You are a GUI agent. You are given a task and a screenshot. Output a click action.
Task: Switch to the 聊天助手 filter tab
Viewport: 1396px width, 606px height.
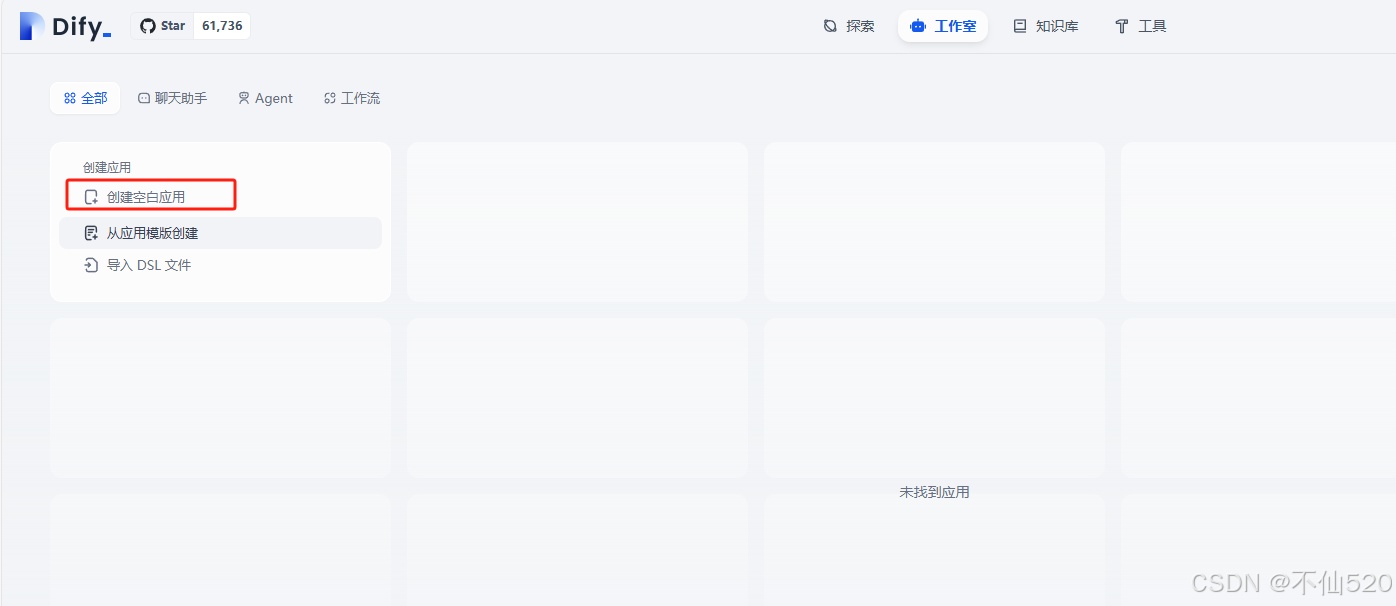tap(172, 97)
